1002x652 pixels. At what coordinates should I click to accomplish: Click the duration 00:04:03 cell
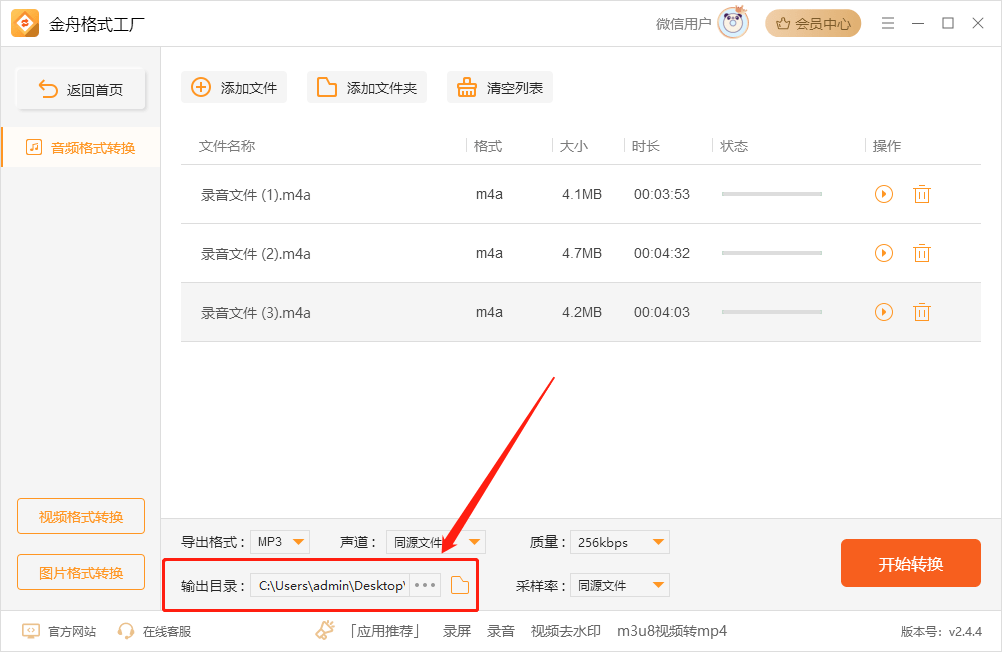(x=661, y=312)
